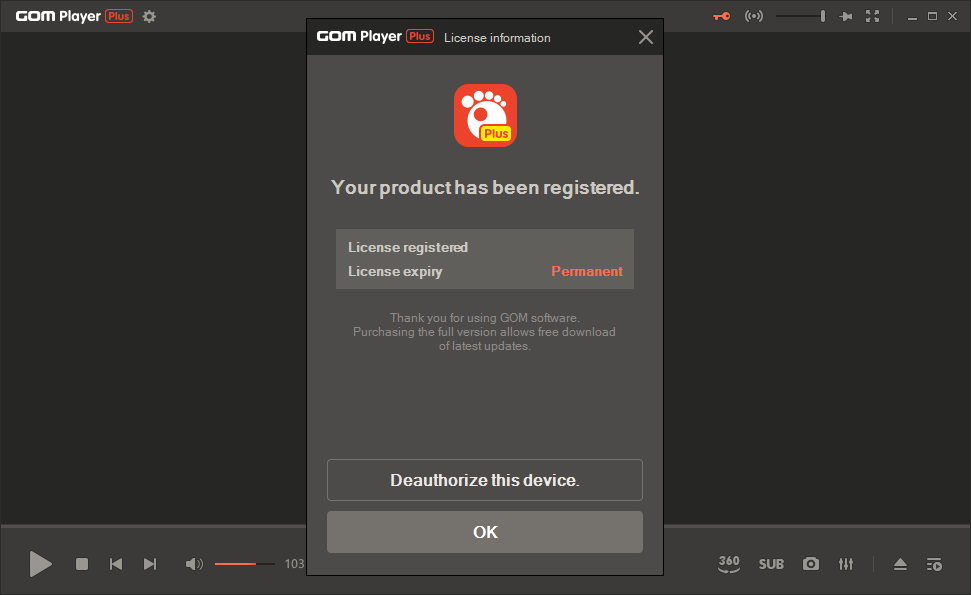The height and width of the screenshot is (595, 971).
Task: Skip to the next track
Action: point(150,564)
